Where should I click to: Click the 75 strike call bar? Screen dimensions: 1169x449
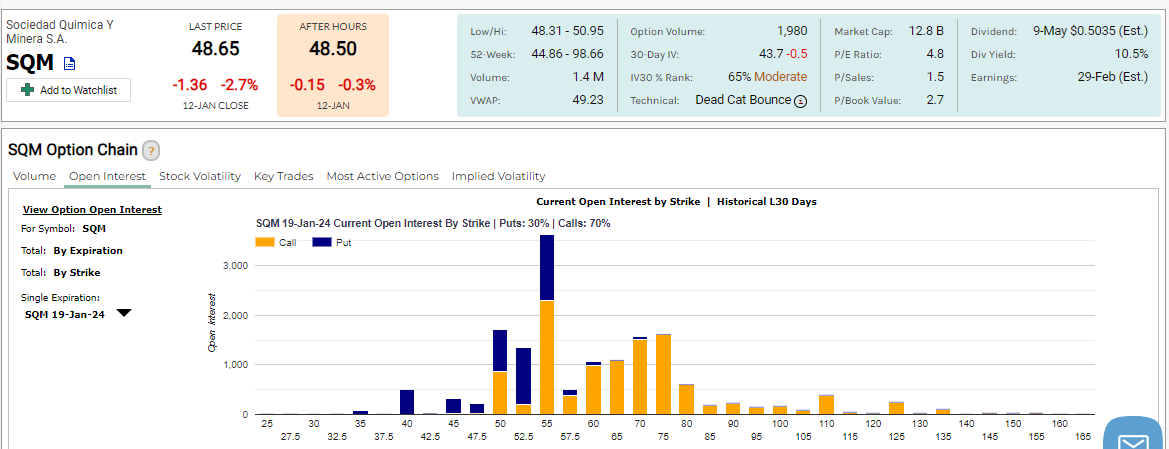pos(663,374)
